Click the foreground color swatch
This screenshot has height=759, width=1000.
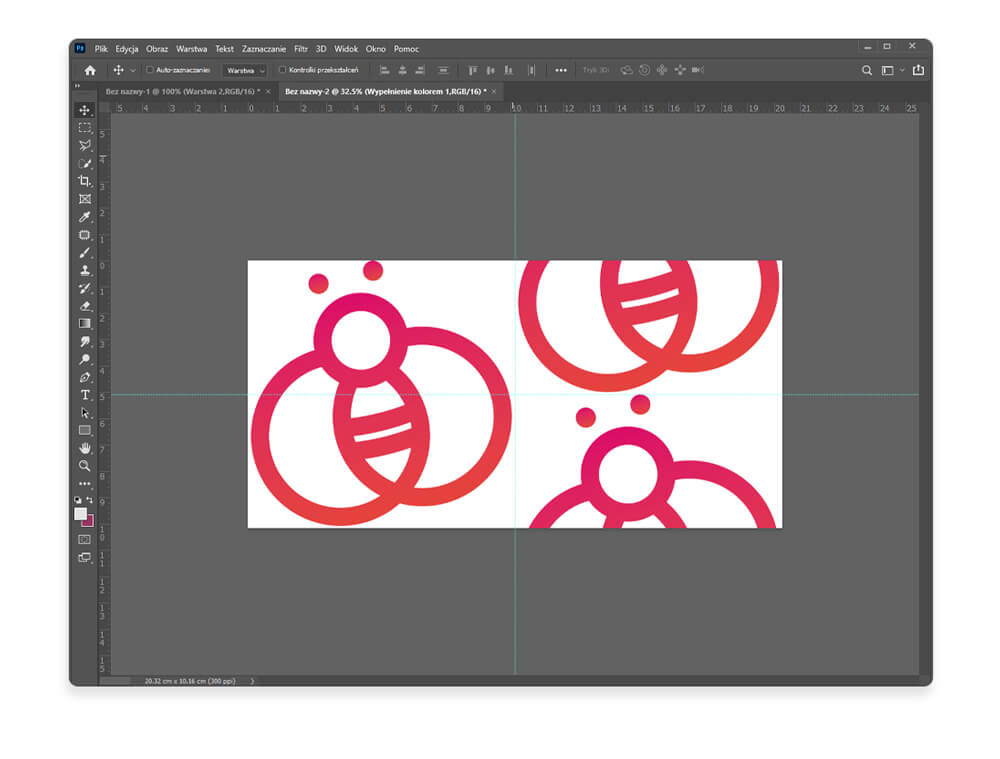[x=81, y=514]
